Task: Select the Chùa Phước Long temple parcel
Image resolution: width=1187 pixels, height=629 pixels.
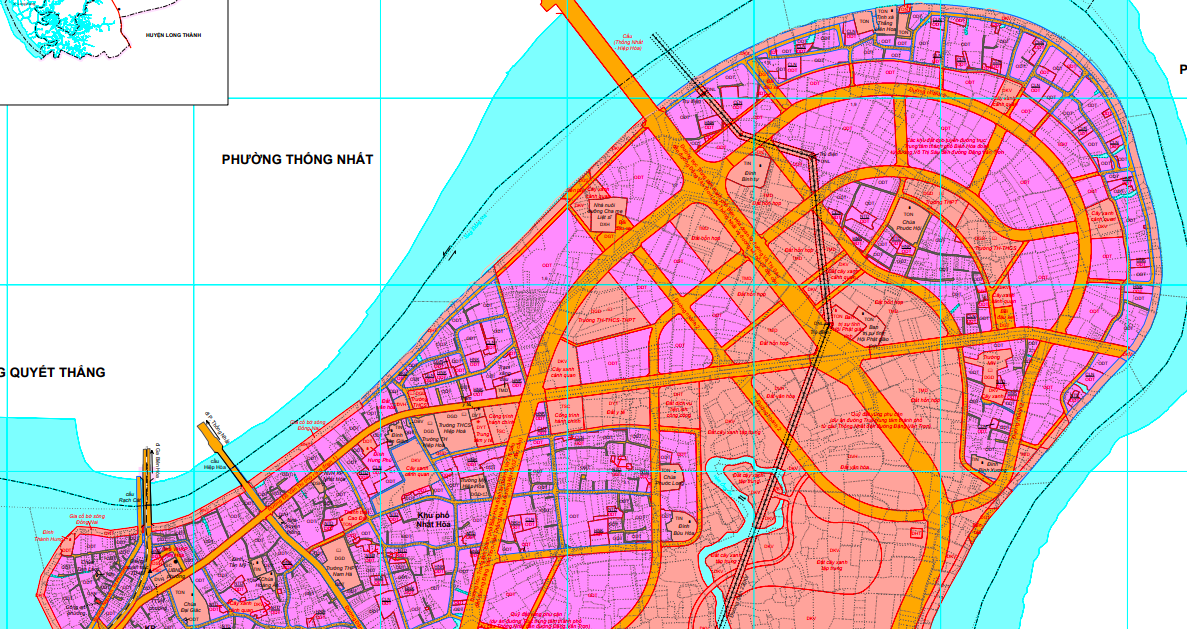Action: point(673,481)
